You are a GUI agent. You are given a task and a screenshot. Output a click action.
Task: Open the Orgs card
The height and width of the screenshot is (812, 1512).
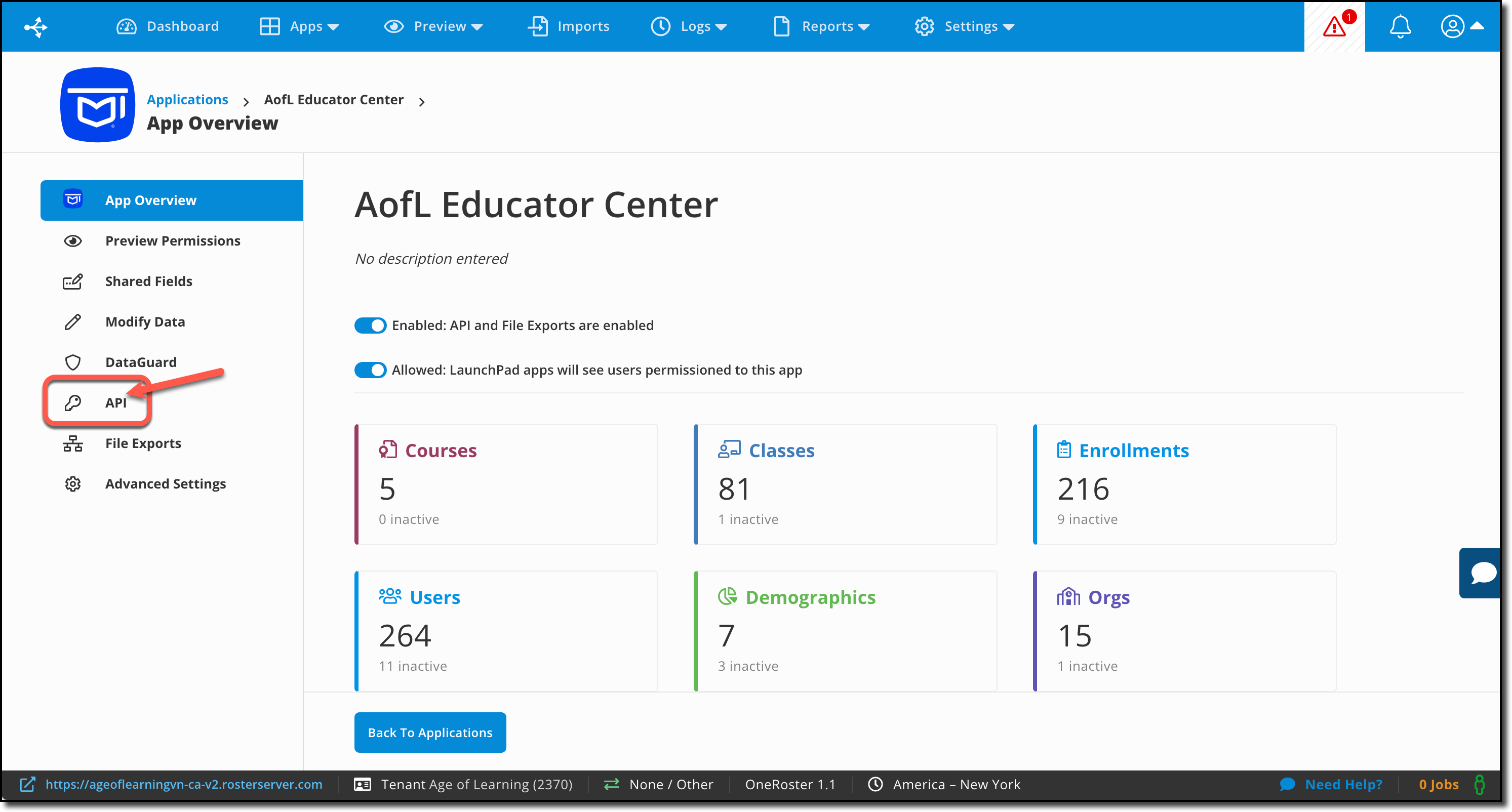coord(1184,631)
